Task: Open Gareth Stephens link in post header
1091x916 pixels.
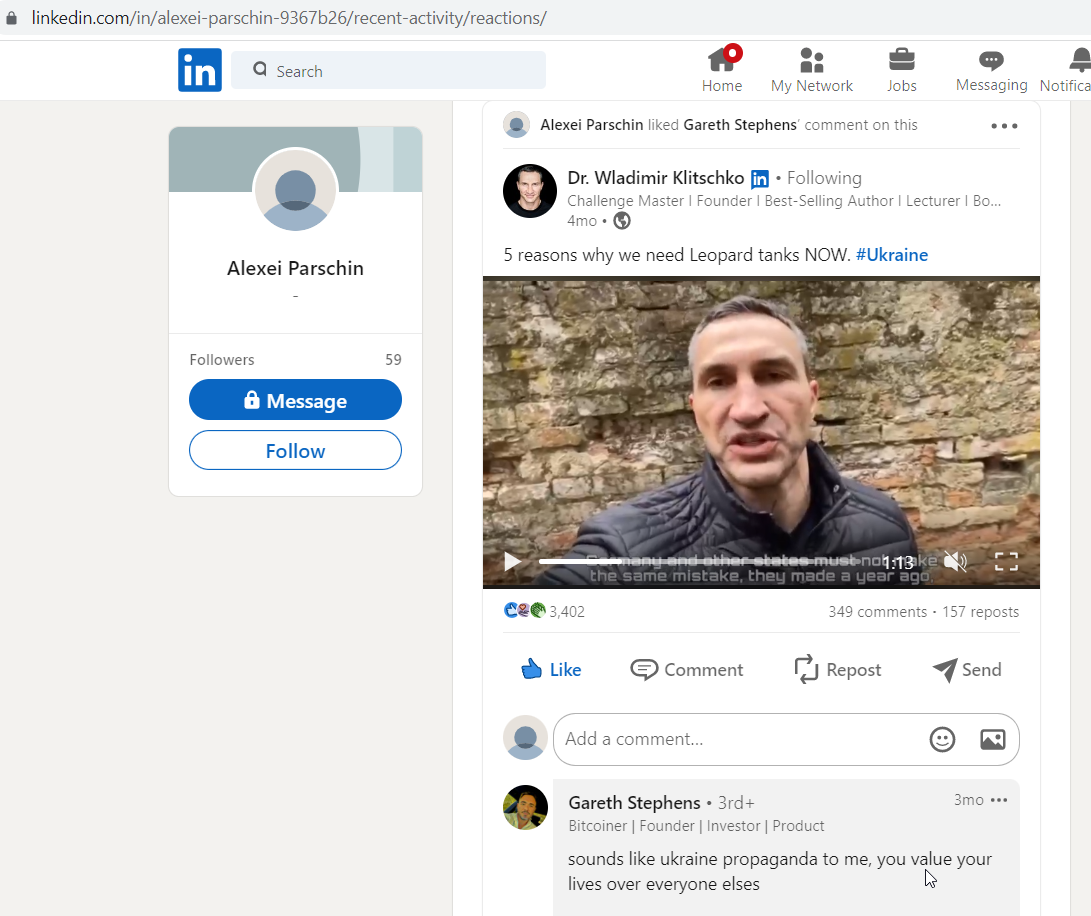Action: tap(740, 125)
